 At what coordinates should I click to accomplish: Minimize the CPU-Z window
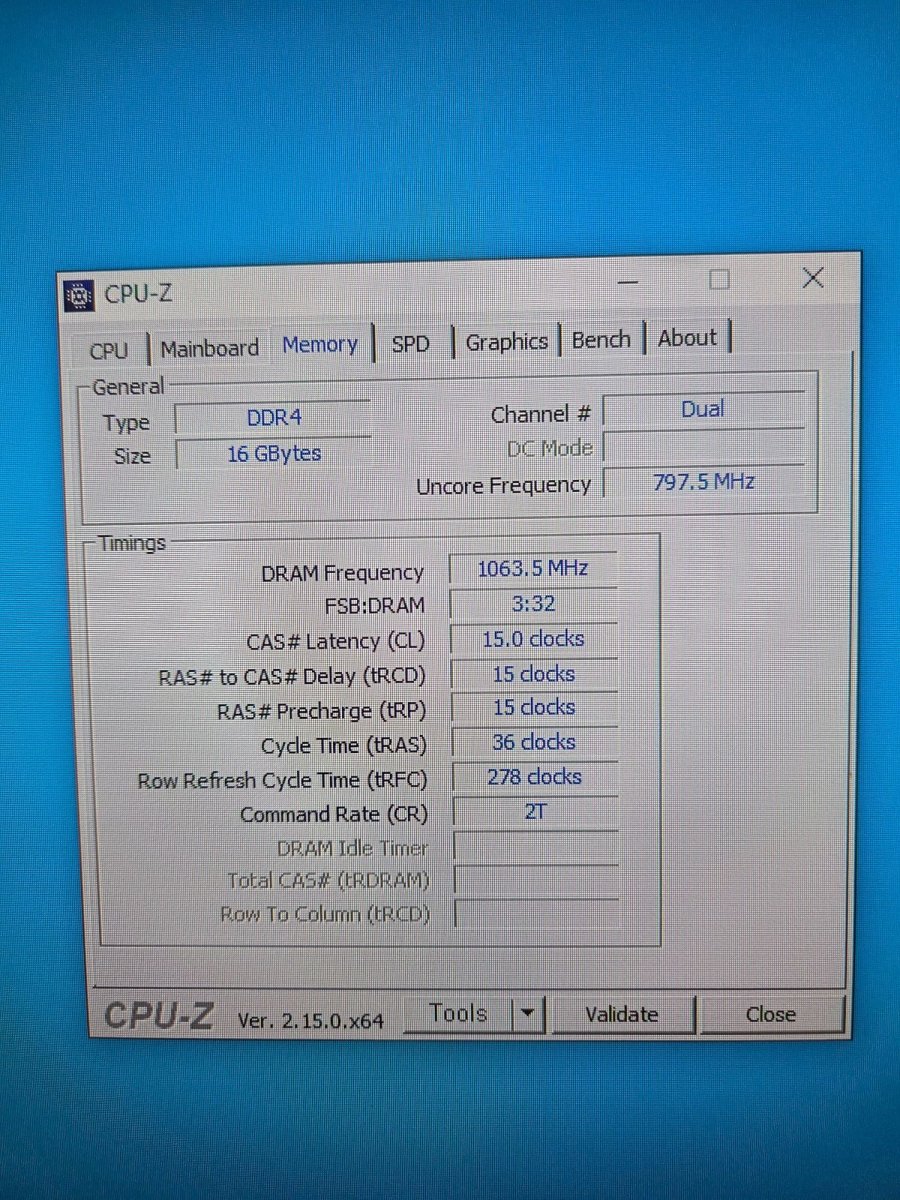(627, 282)
